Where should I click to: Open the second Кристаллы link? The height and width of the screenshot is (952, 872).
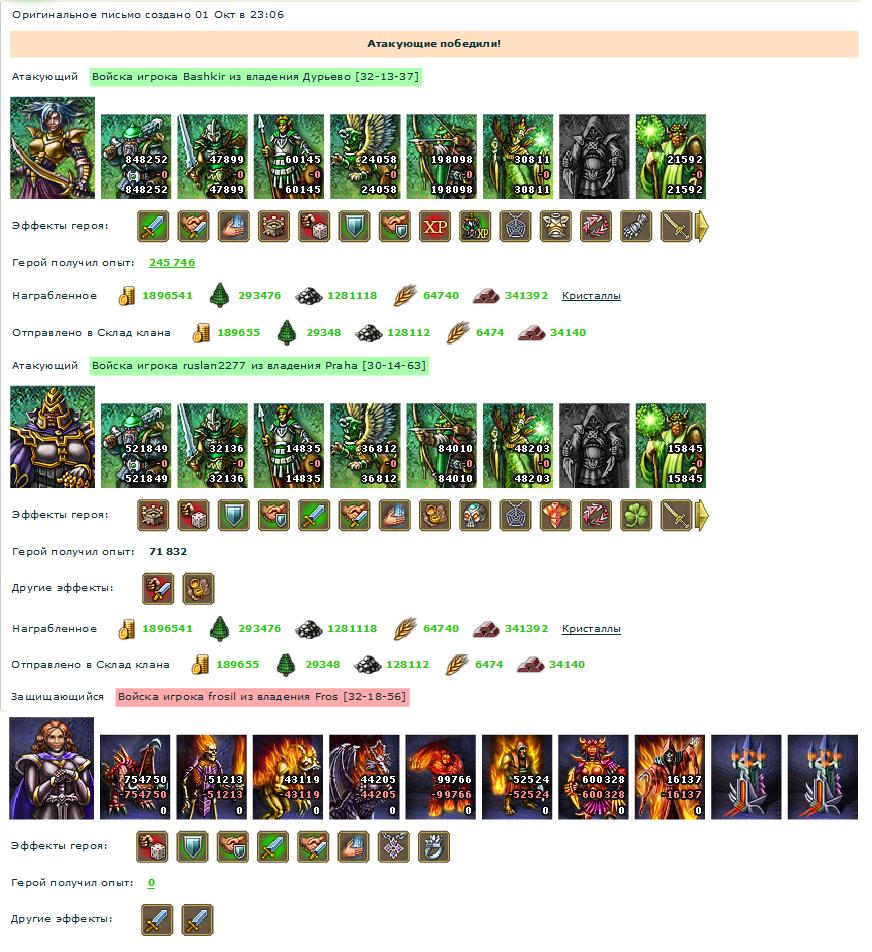point(591,629)
